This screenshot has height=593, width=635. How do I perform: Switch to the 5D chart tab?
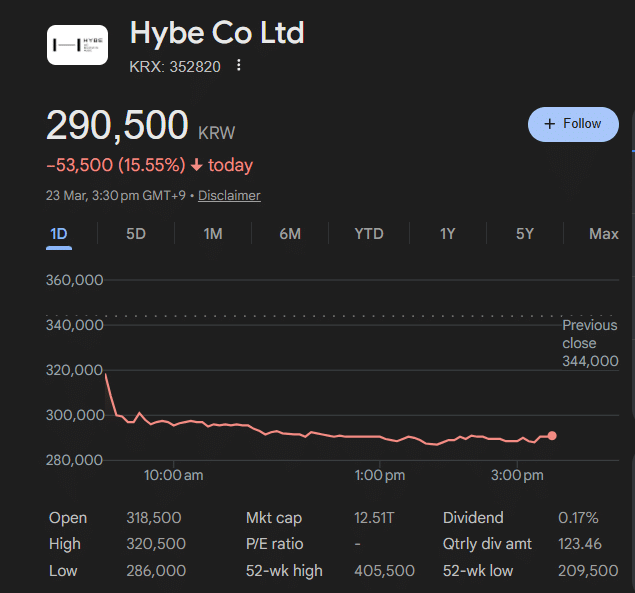(136, 234)
